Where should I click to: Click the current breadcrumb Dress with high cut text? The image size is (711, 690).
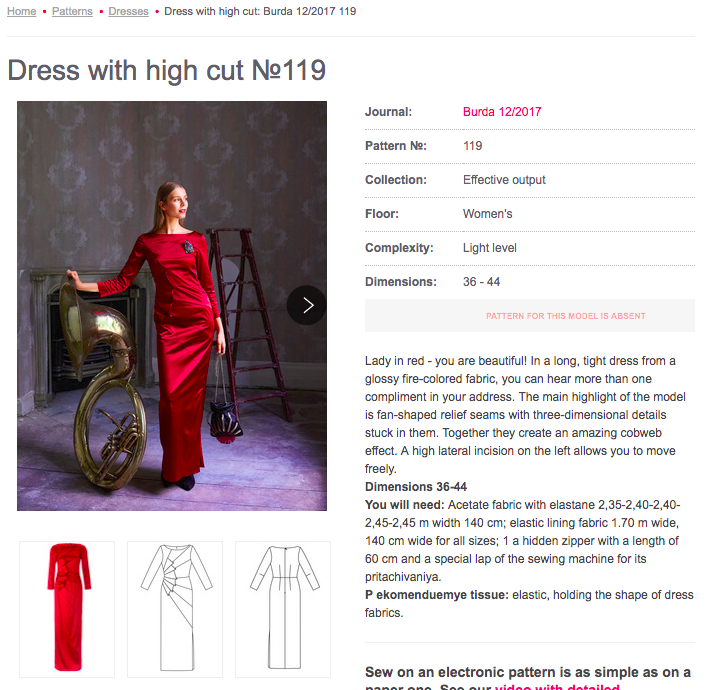coord(260,11)
